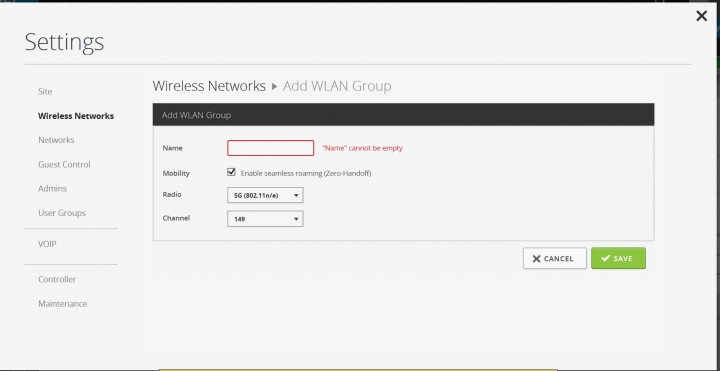Click the Settings page title
This screenshot has height=371, width=720.
coord(64,42)
